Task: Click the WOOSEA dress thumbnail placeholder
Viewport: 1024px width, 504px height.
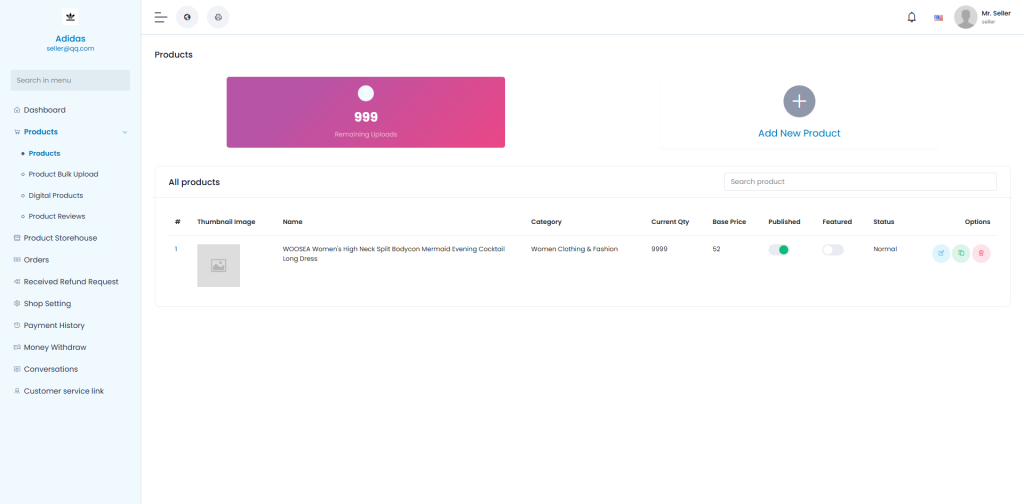Action: [218, 266]
